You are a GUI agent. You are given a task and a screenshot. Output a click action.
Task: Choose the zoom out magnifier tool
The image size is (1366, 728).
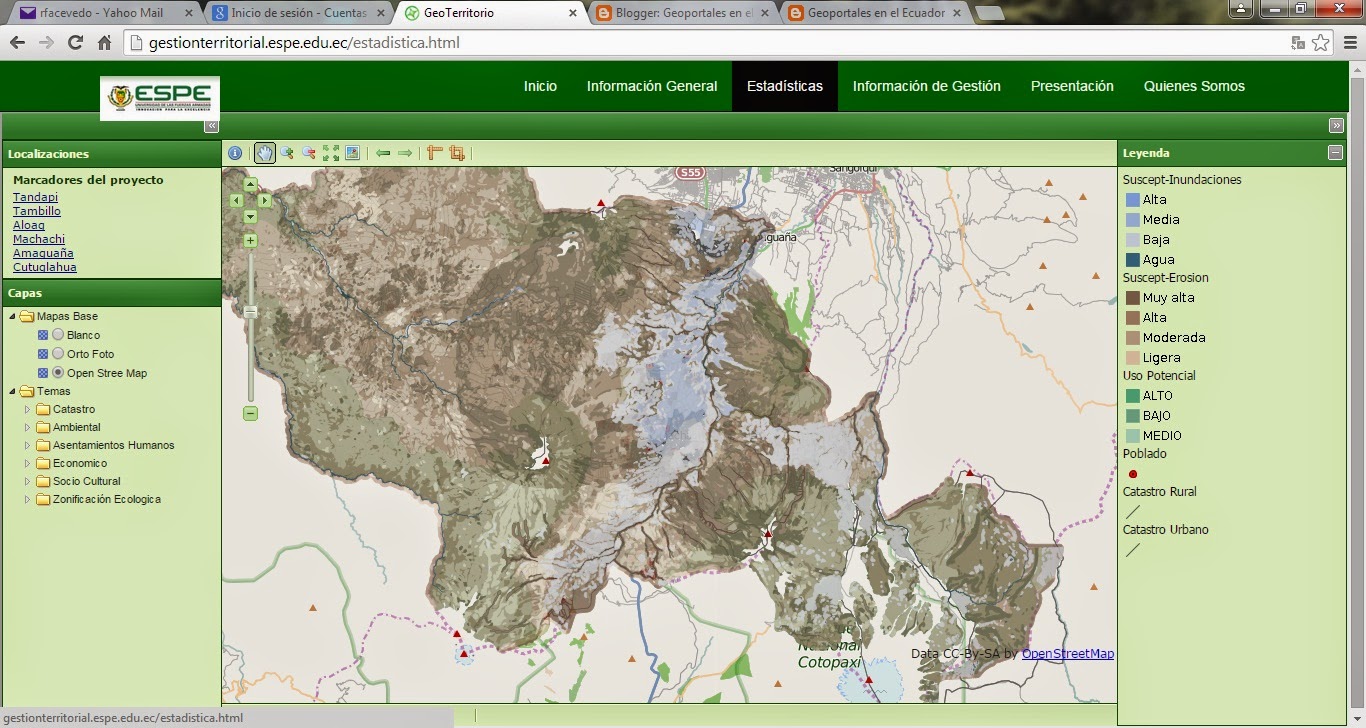click(309, 153)
